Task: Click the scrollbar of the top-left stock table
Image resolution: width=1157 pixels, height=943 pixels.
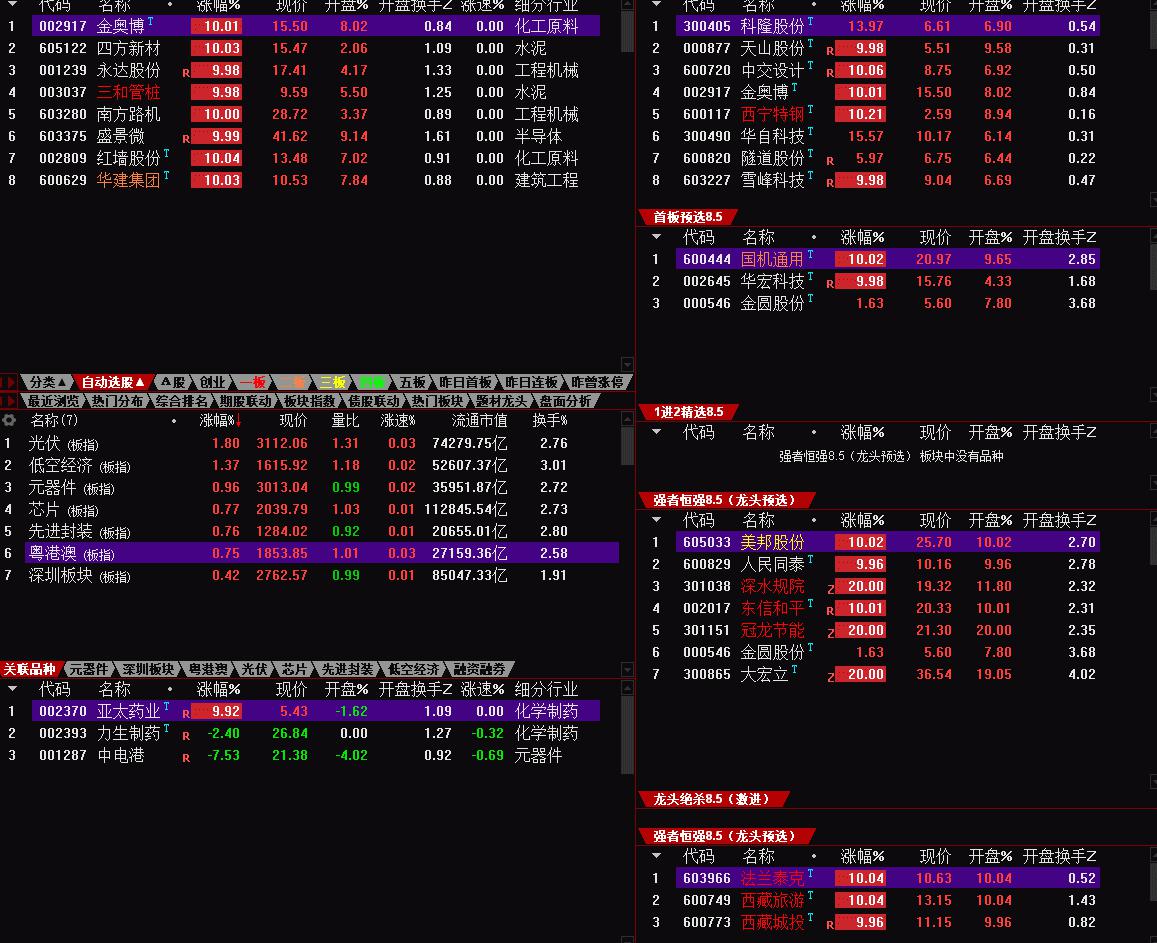Action: pyautogui.click(x=627, y=30)
